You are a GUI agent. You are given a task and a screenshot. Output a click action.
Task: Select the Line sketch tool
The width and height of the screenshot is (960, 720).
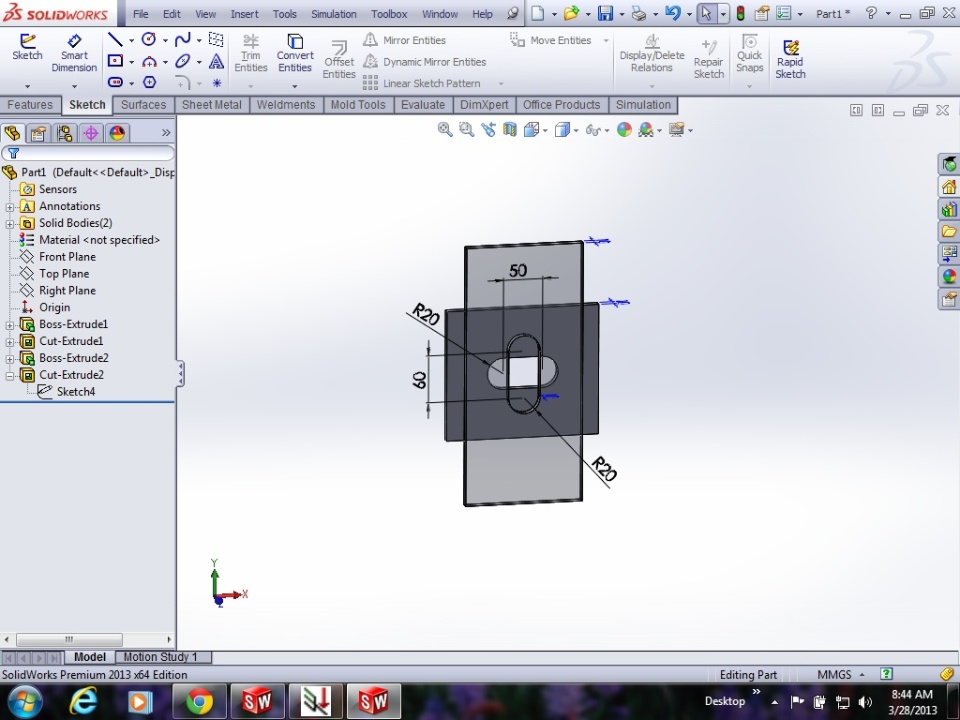tap(115, 40)
